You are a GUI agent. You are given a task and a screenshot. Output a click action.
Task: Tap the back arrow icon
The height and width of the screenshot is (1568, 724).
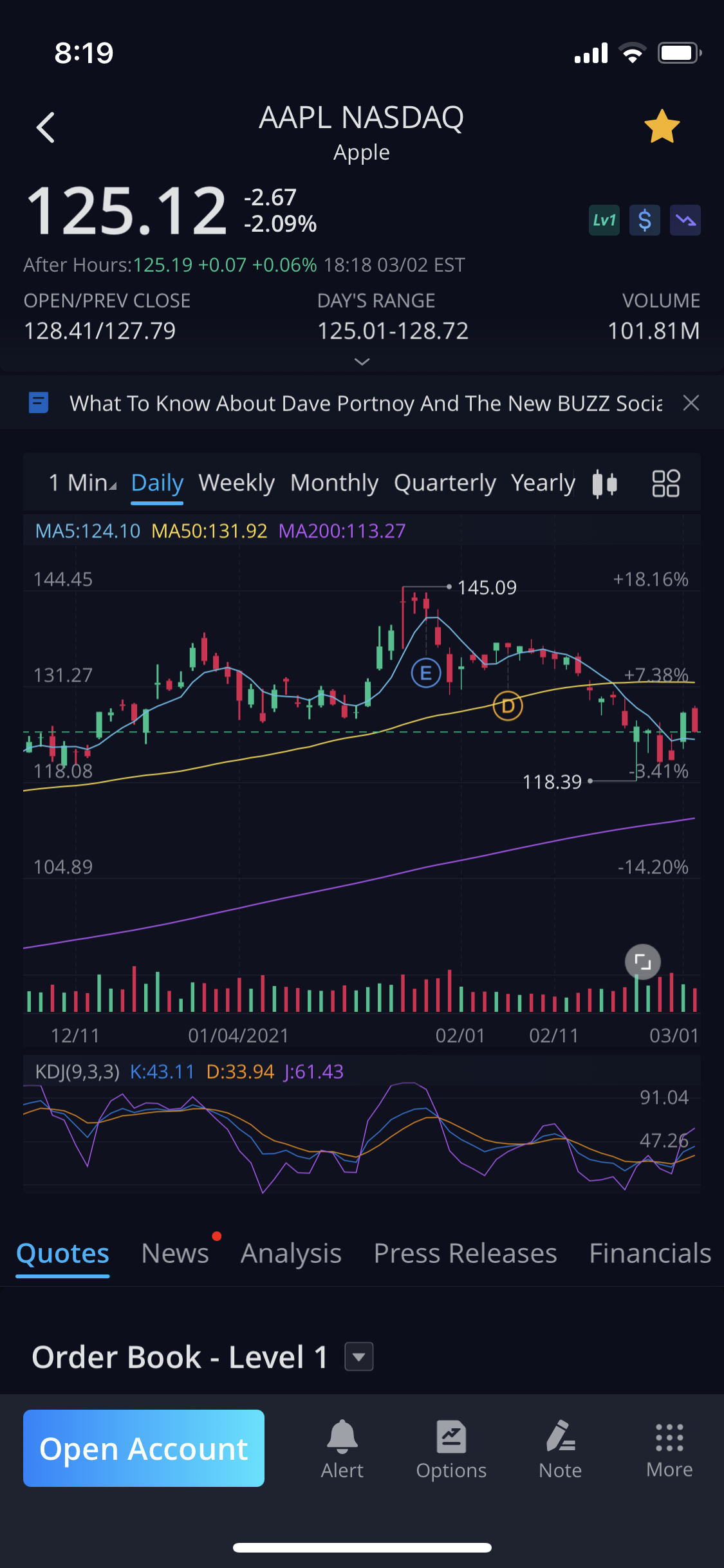pyautogui.click(x=46, y=127)
